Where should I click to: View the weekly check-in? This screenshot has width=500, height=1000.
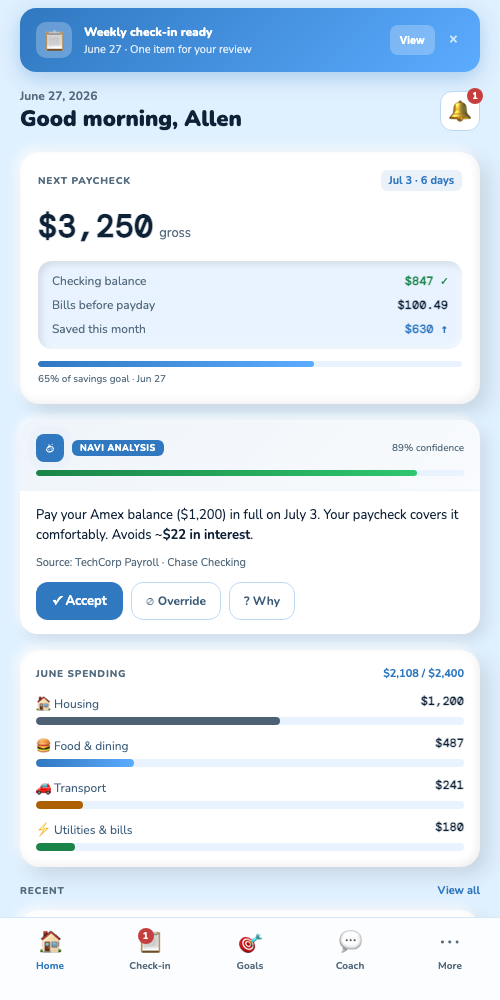[412, 40]
